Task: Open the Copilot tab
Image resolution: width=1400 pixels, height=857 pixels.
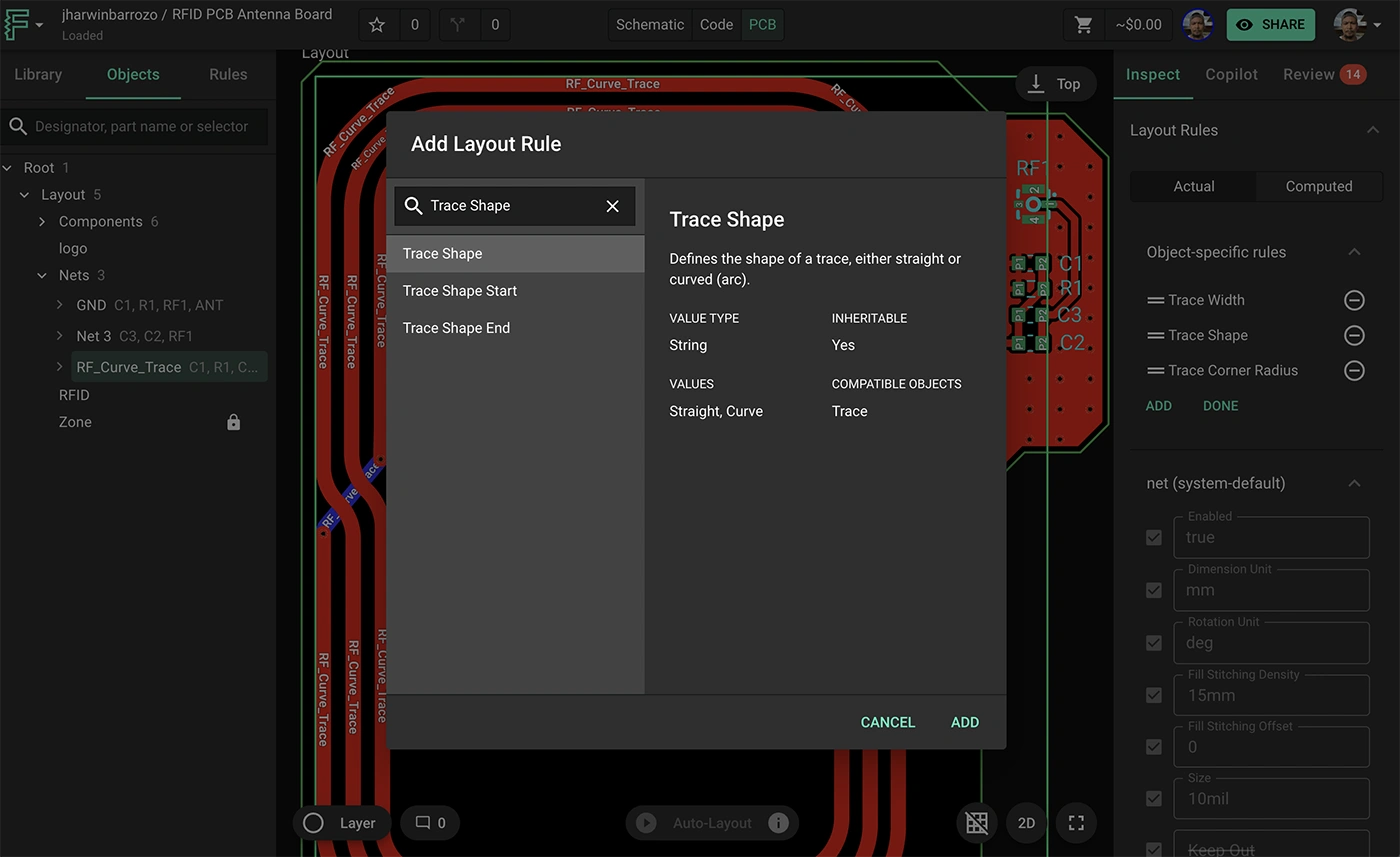Action: coord(1231,74)
